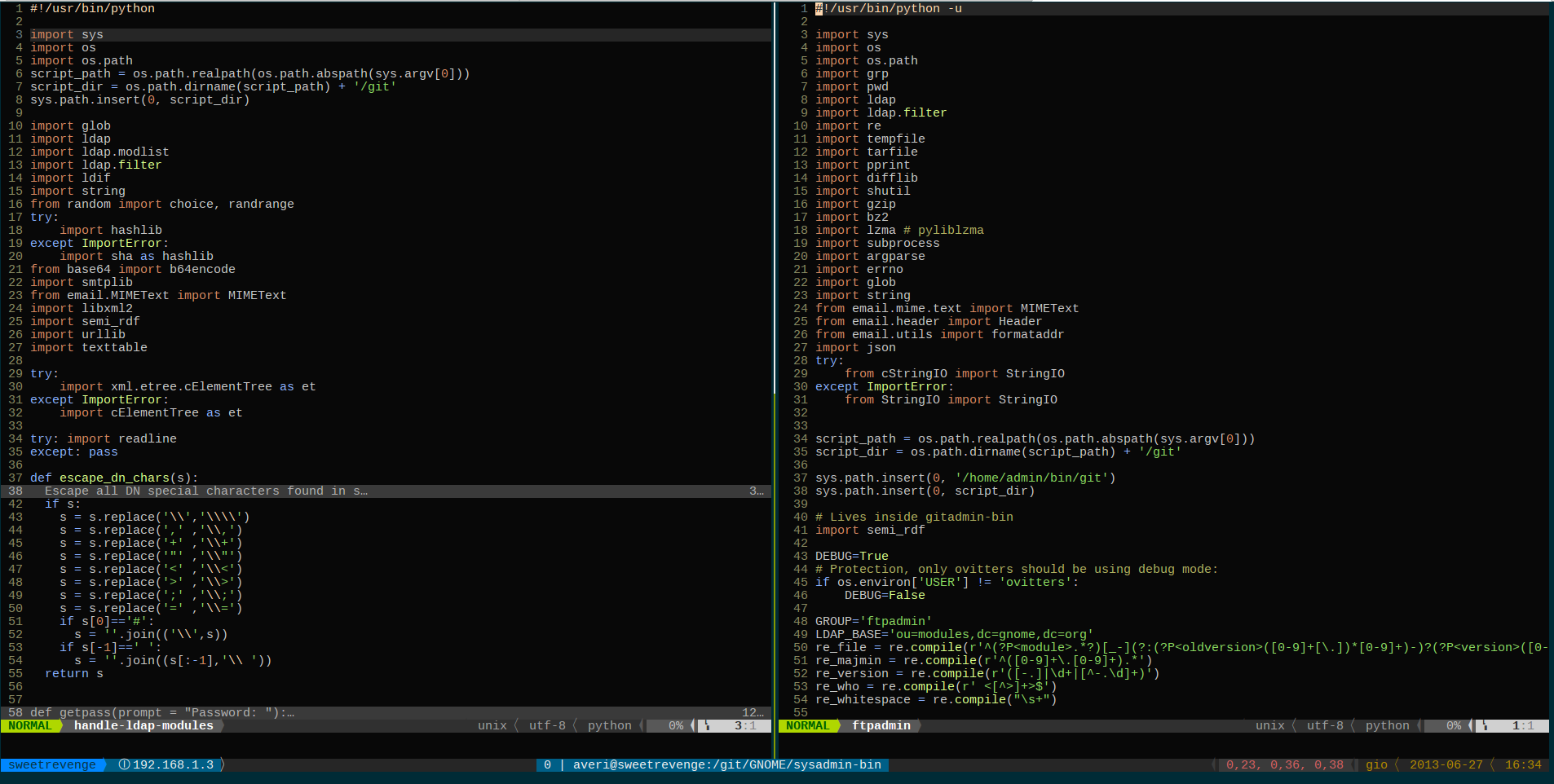Click 'DEBUG=True' line in right pane

852,556
